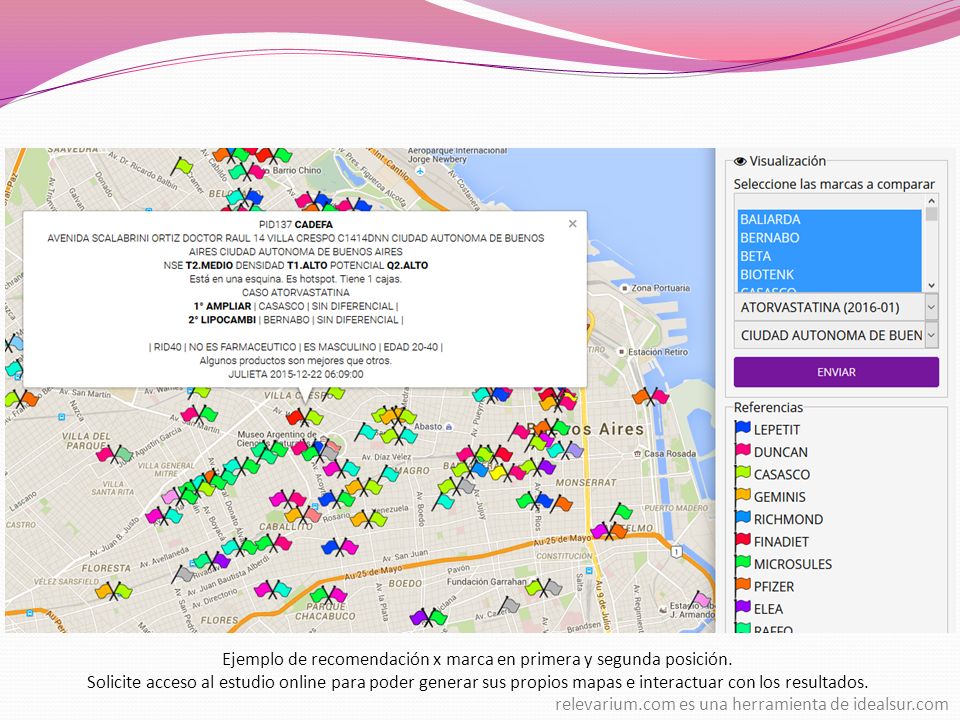Click the Casa Rosada landmark icon
This screenshot has width=960, height=720.
[638, 454]
